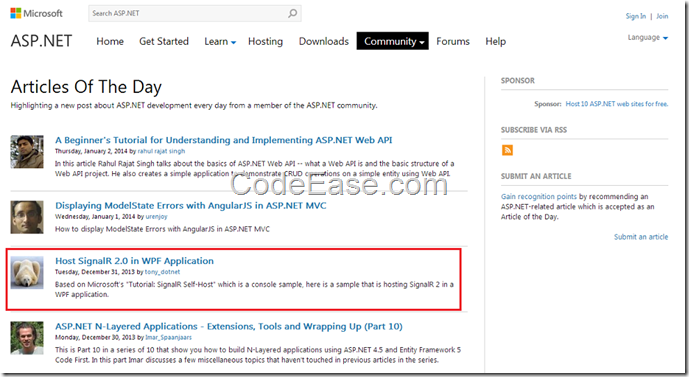This screenshot has height=377, width=689.
Task: Open the Submit an article link
Action: click(x=641, y=237)
